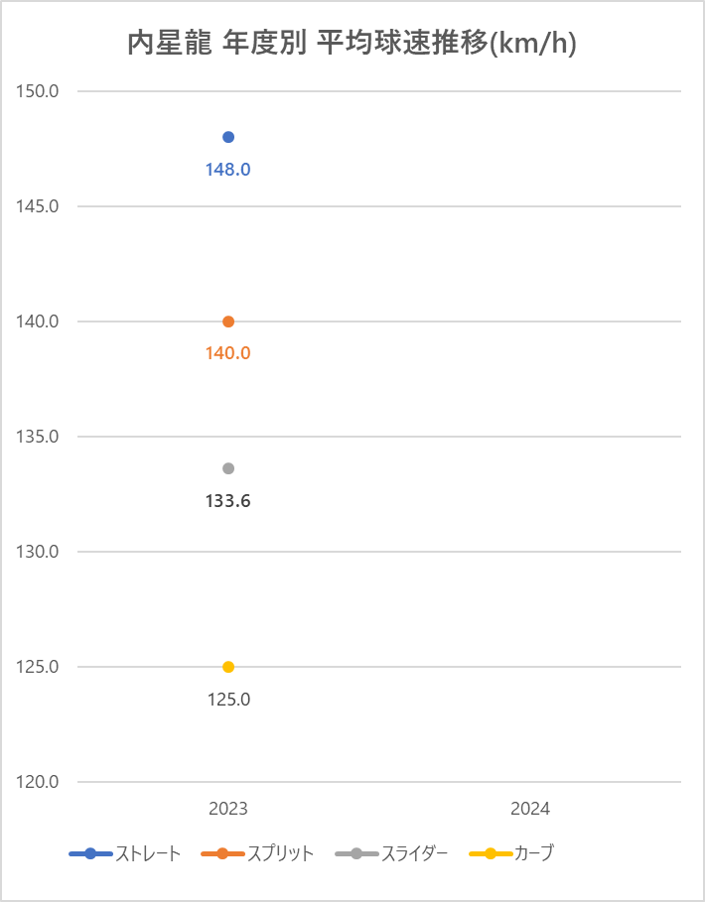The width and height of the screenshot is (705, 902).
Task: Select the yellow カーブ data point
Action: [x=228, y=667]
